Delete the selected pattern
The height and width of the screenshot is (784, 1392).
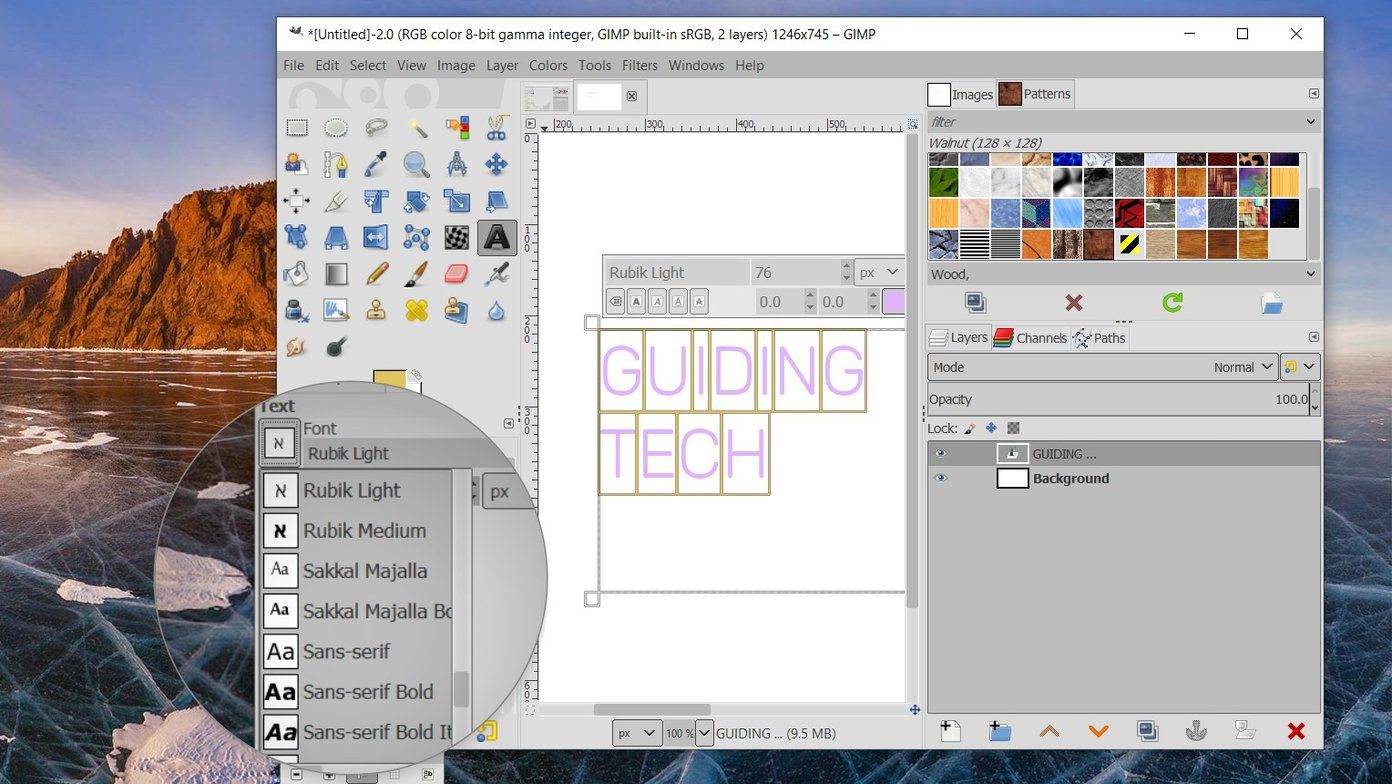[1074, 302]
